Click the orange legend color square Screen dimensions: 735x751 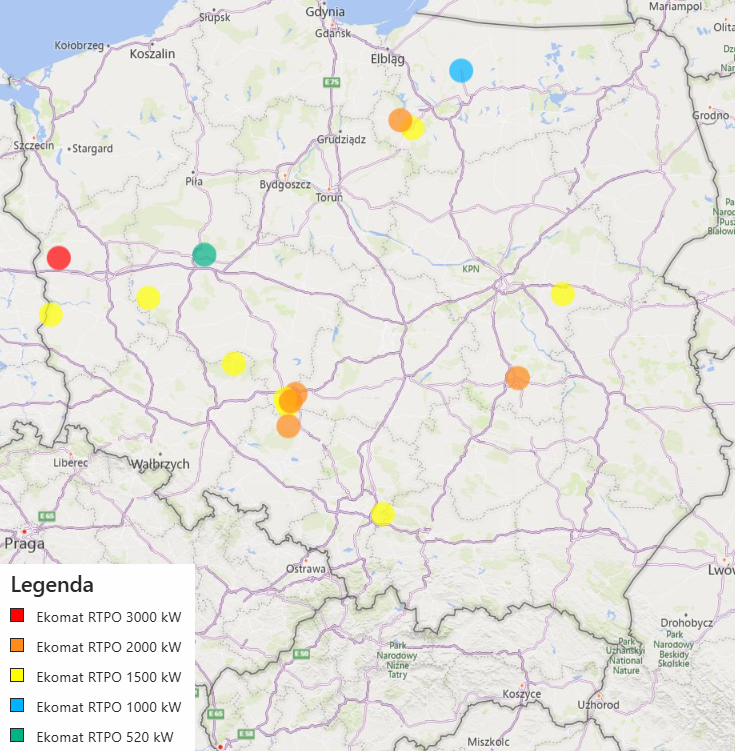16,646
